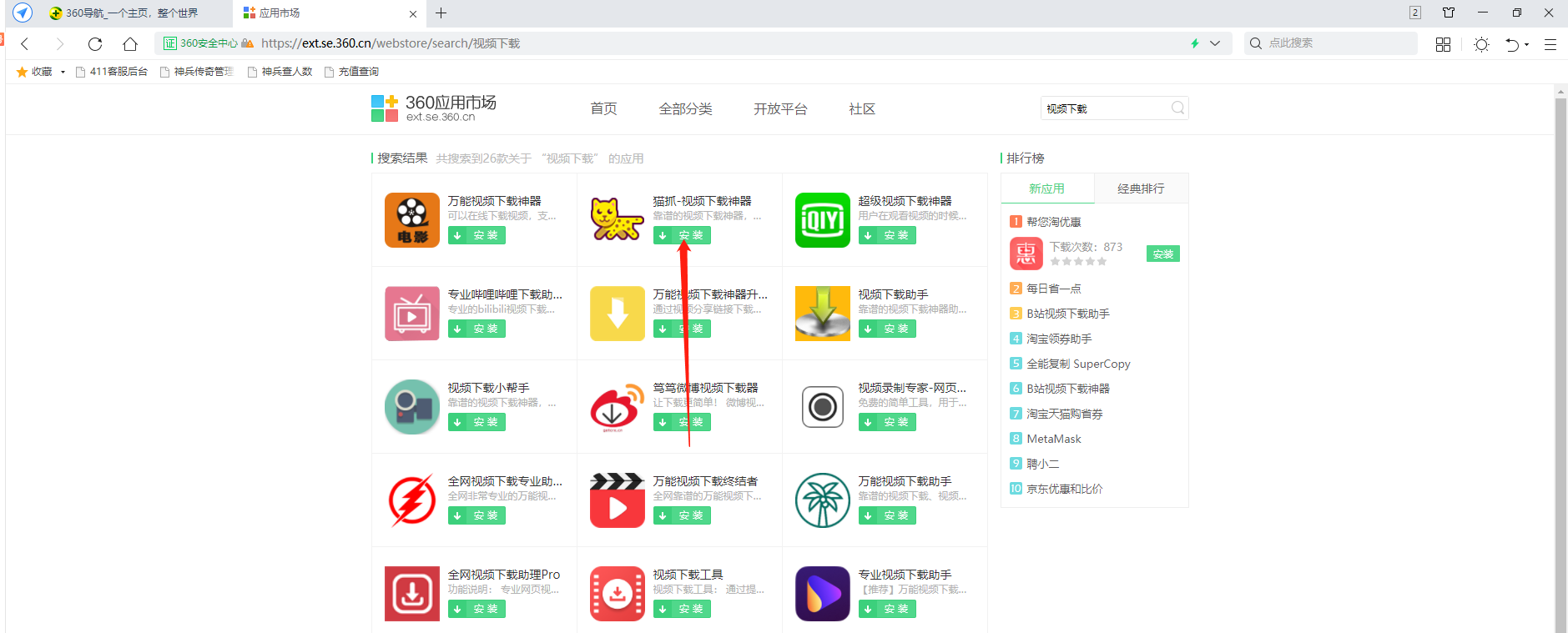Click the search magnifier in the store search box
The width and height of the screenshot is (1568, 633).
(x=1177, y=108)
